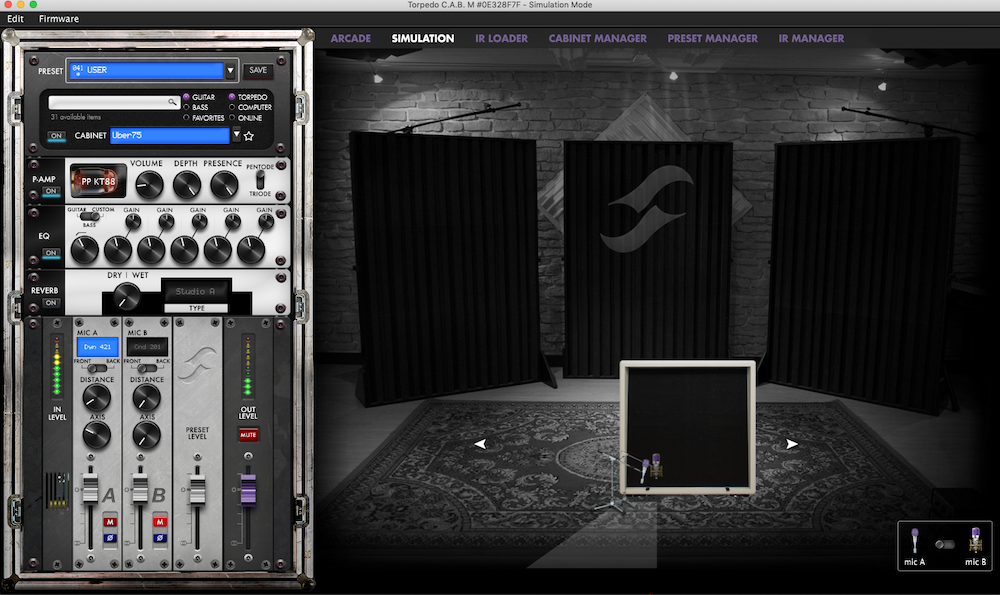Click the power amp VOLUME knob

(149, 185)
